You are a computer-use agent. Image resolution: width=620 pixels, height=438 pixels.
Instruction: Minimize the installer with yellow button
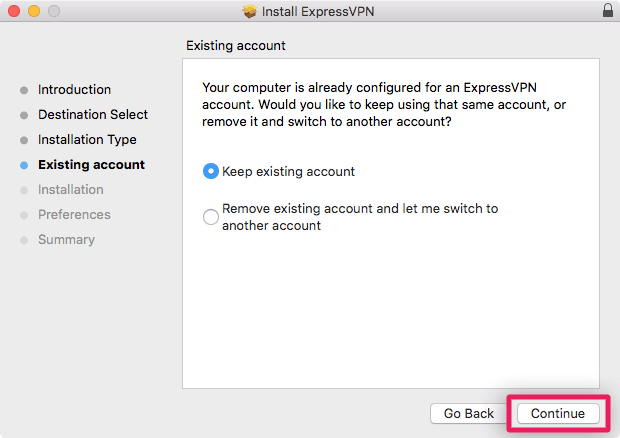pyautogui.click(x=34, y=11)
